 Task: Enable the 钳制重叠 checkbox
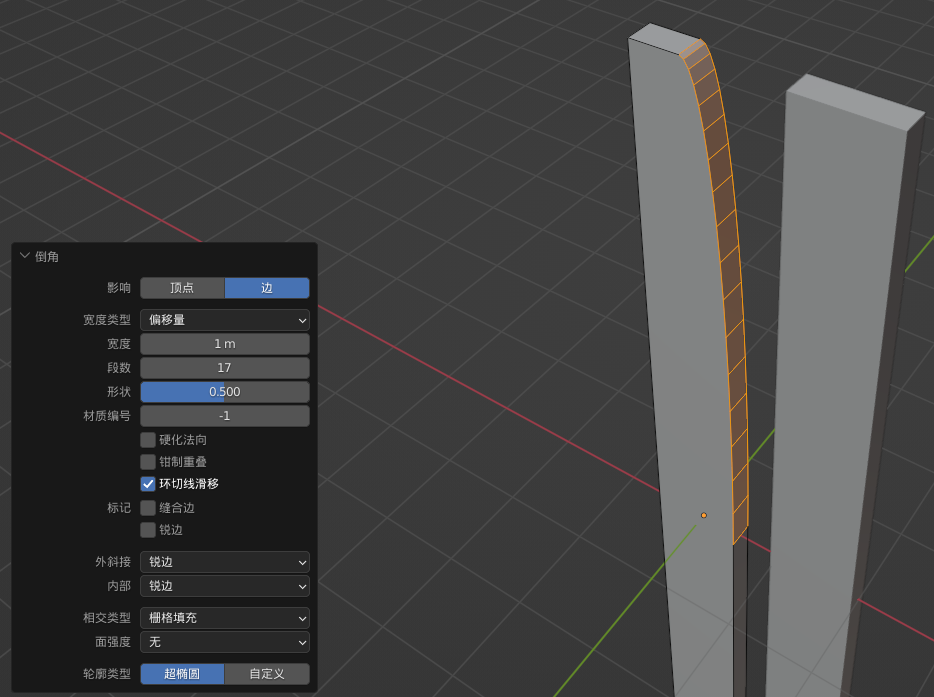(x=148, y=462)
